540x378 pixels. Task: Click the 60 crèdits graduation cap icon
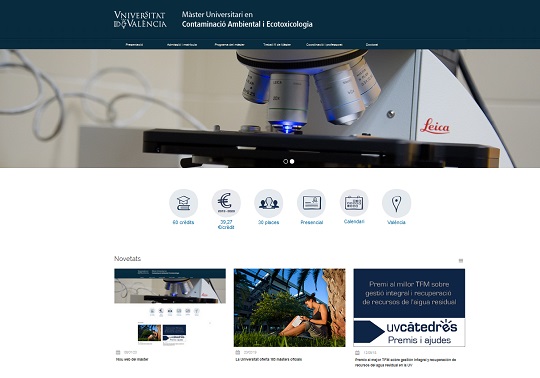coord(183,203)
